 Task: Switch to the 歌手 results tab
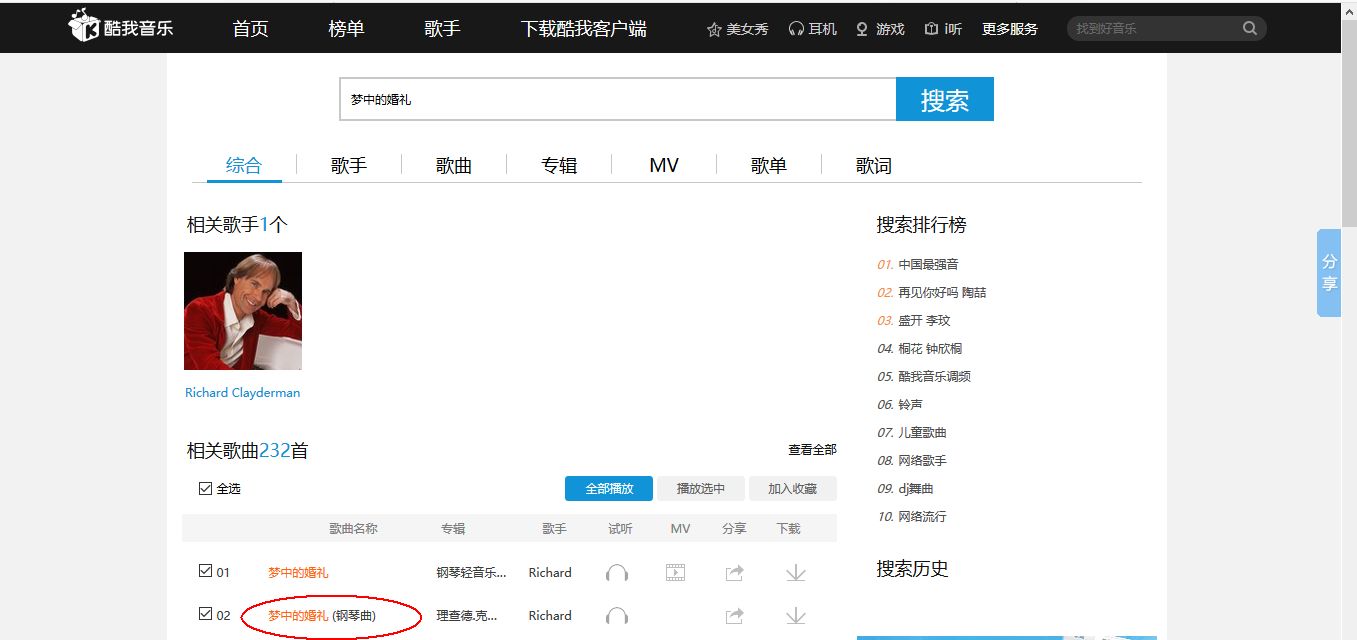349,165
